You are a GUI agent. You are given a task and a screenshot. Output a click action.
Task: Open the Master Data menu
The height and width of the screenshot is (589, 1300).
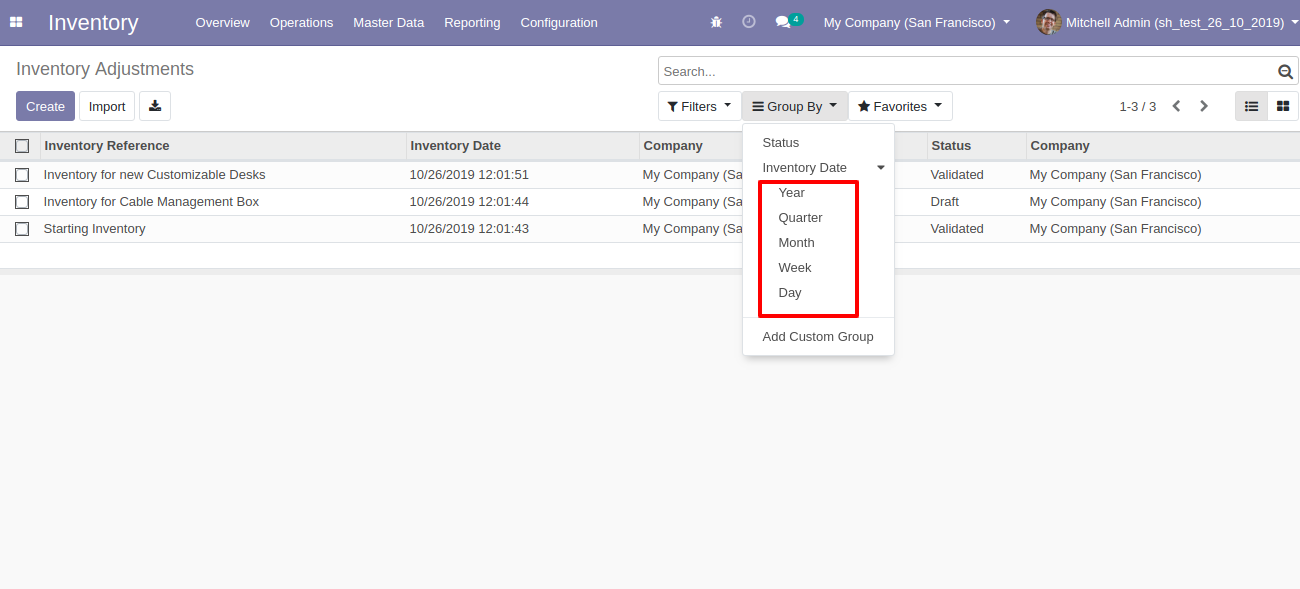(x=388, y=22)
